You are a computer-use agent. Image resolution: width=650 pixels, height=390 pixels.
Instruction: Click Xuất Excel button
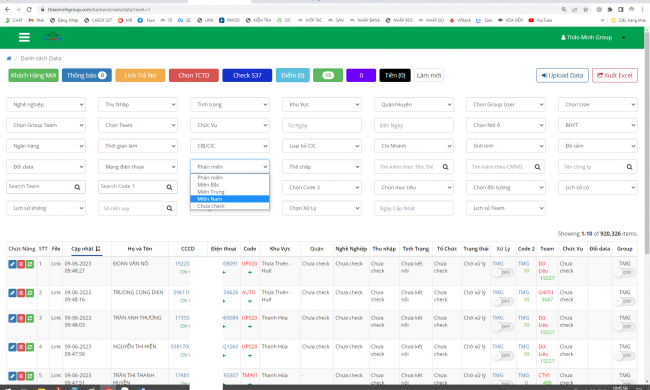(615, 75)
